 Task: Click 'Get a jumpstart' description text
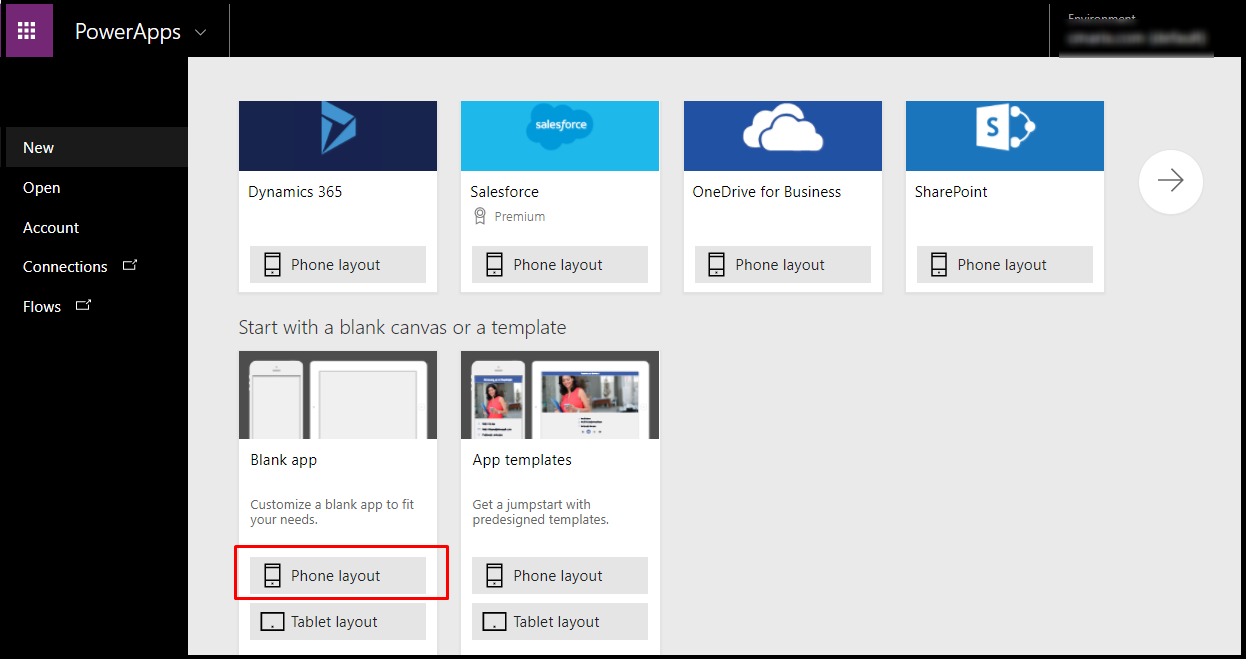[541, 512]
